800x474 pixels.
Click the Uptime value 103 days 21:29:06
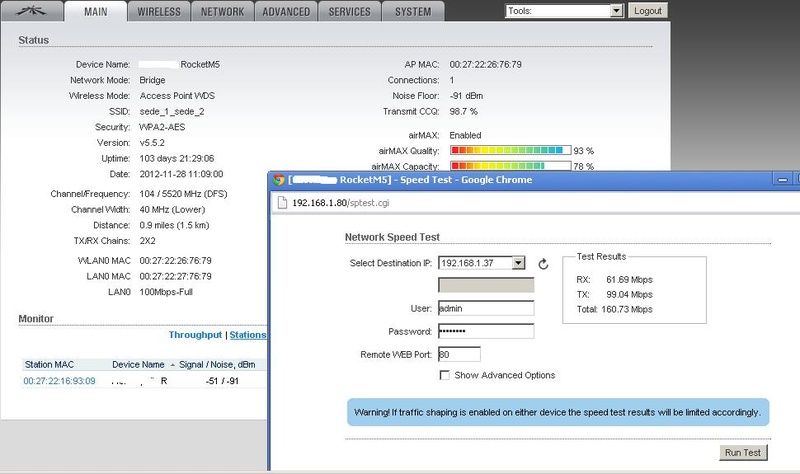[x=177, y=158]
